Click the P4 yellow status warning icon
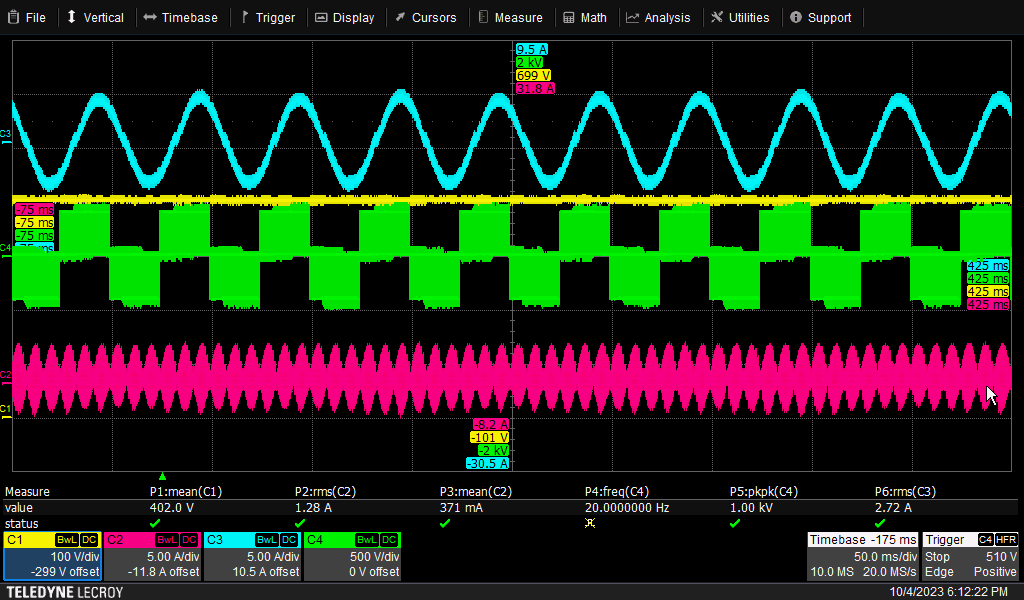 click(590, 524)
